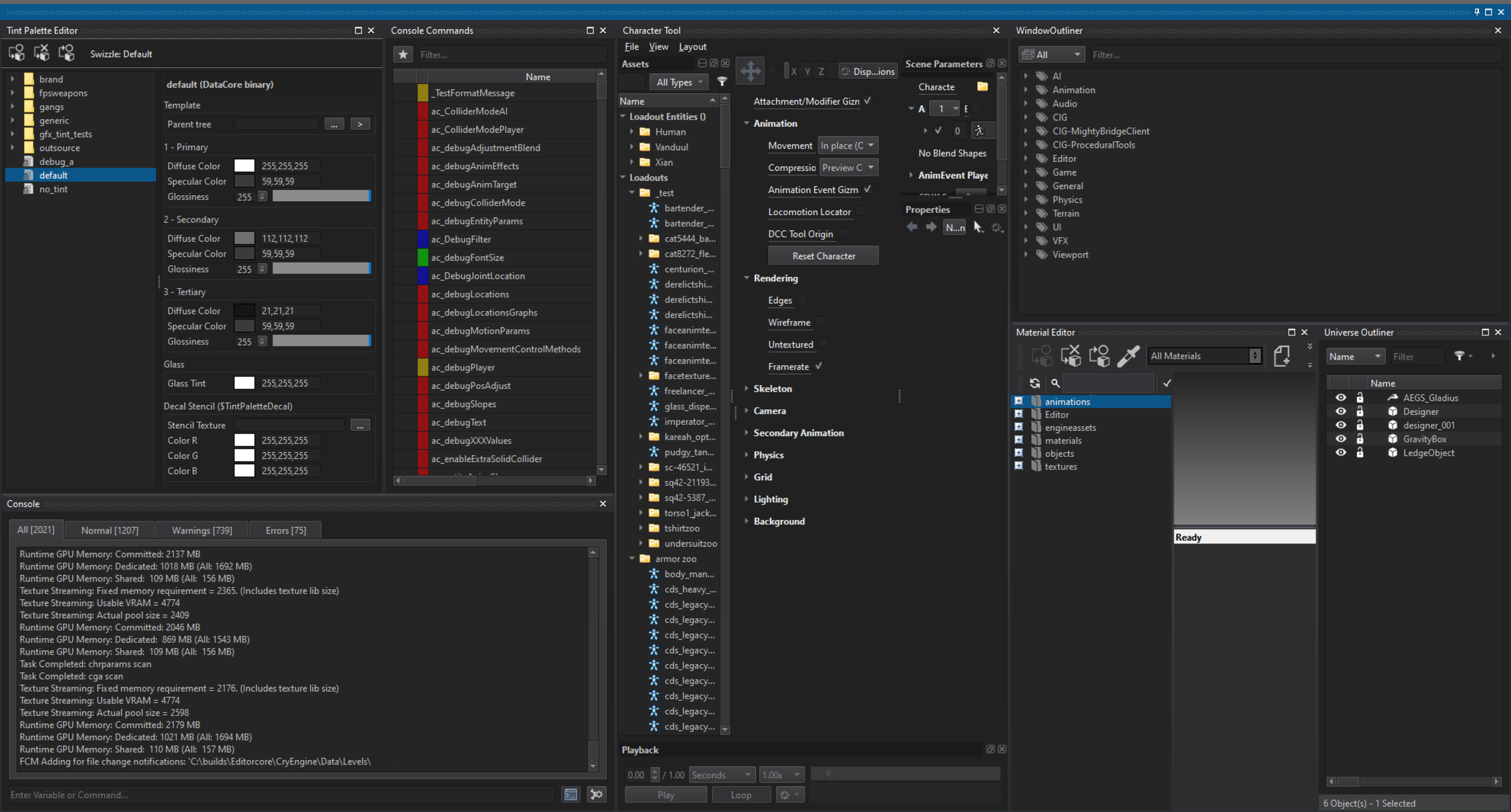The width and height of the screenshot is (1511, 812).
Task: Click the Enter Variable or Command field
Action: click(281, 794)
